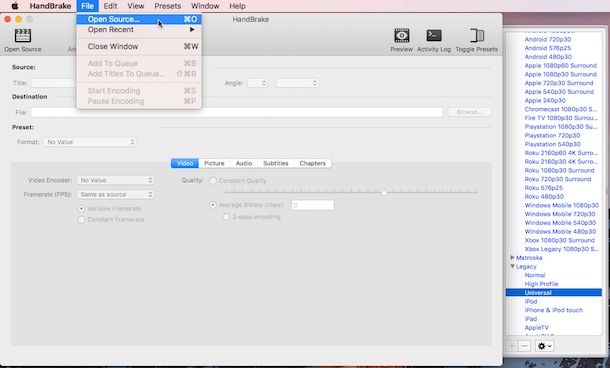Select Average Bitrate radio button
610x368 pixels.
coord(213,205)
